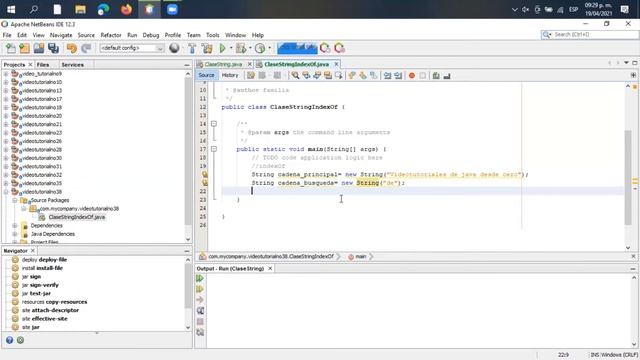Screen dimensions: 640x360
Task: Collapse Source Packages node
Action: pos(15,200)
